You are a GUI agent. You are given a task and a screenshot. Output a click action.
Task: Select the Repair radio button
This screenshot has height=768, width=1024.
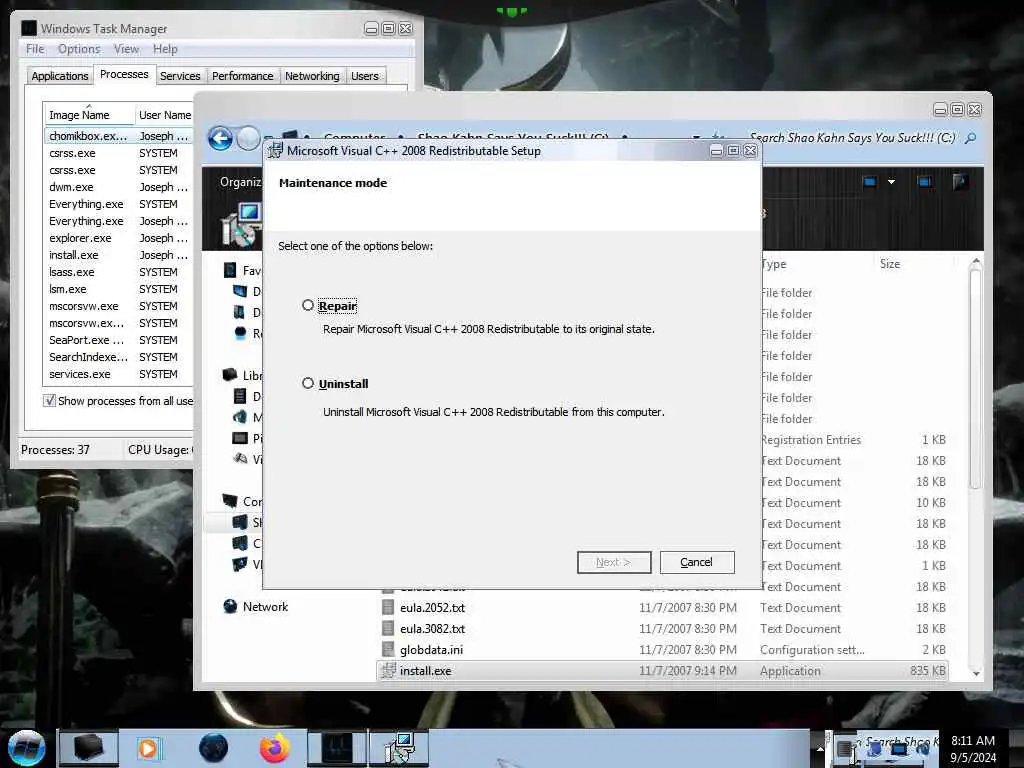tap(308, 305)
